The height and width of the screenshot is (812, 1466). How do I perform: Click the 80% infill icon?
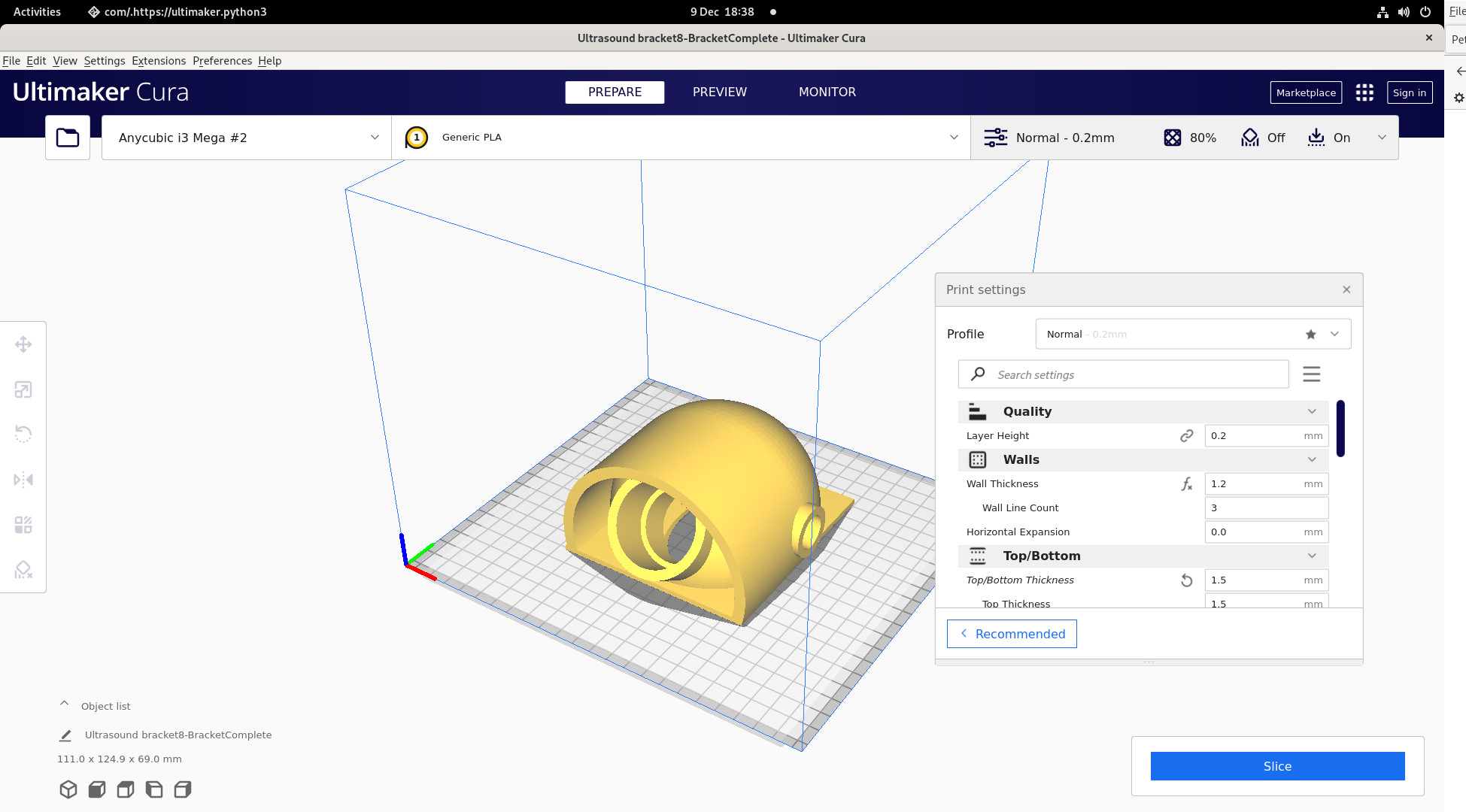(x=1172, y=138)
